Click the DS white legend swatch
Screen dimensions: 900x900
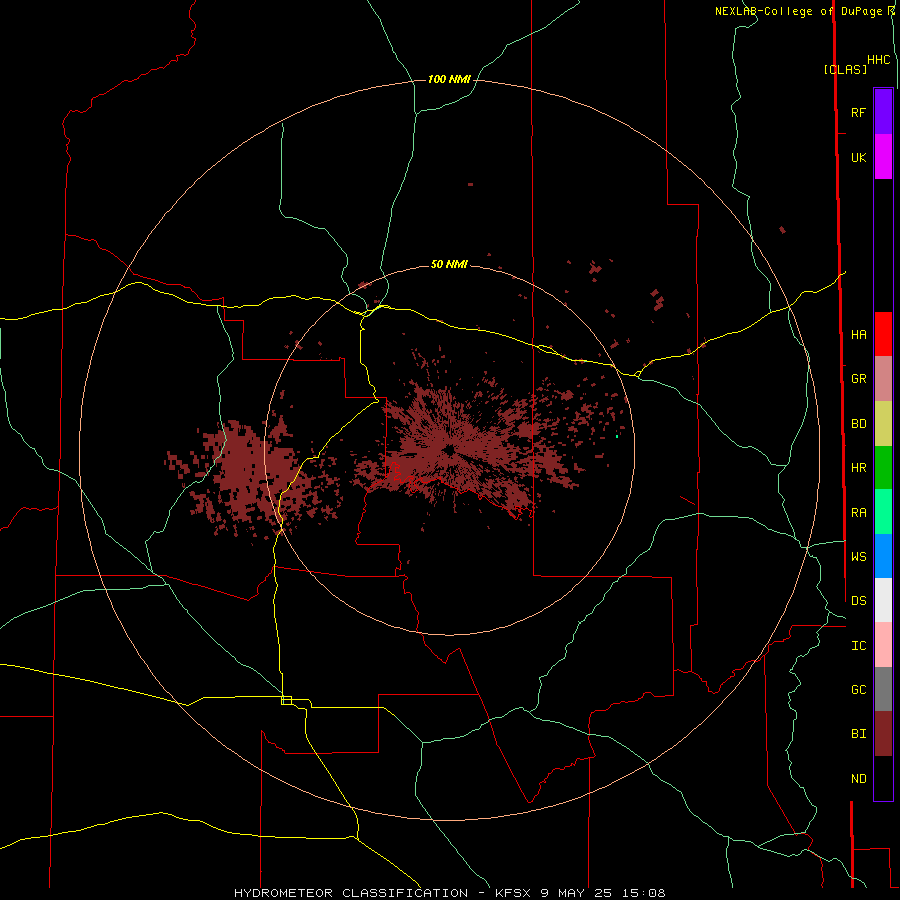tap(883, 600)
